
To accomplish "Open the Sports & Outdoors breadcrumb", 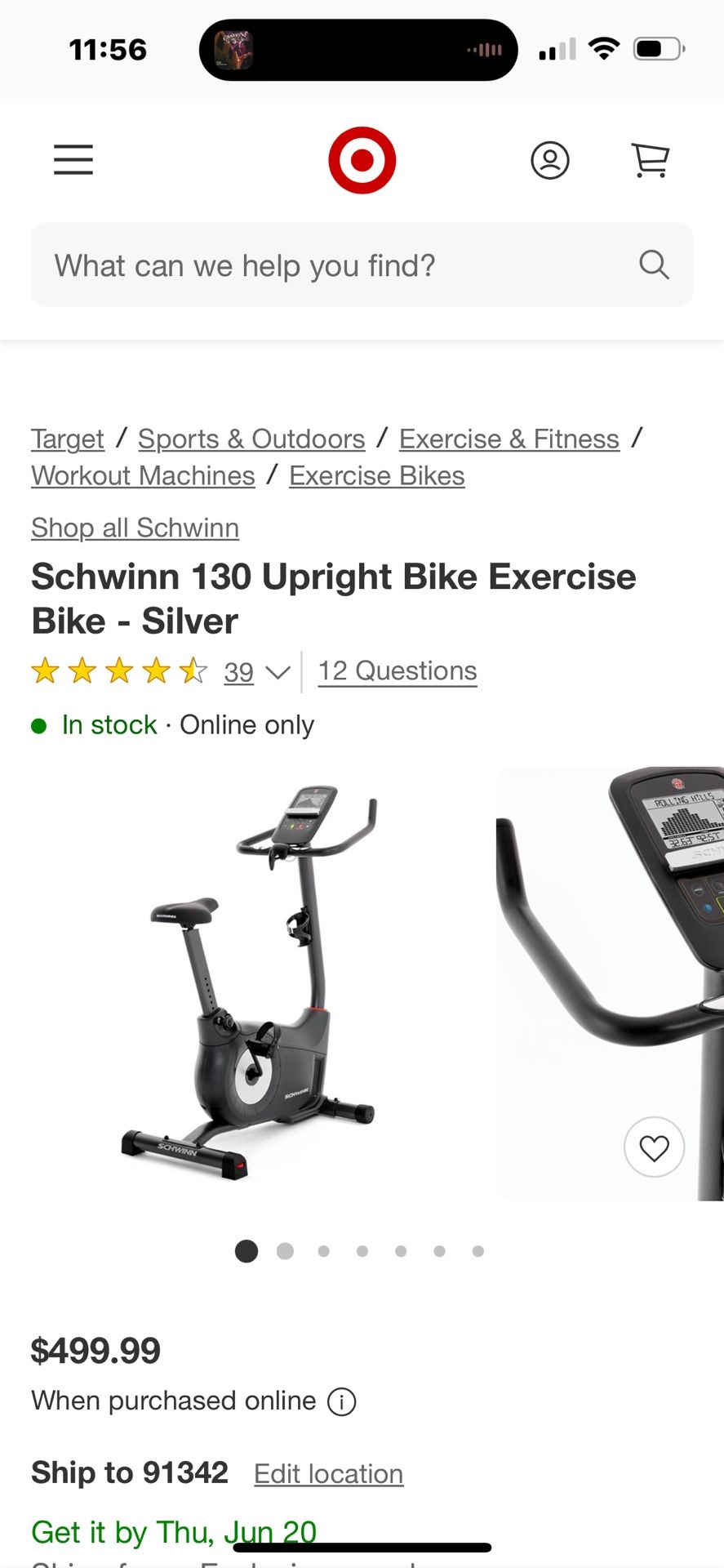I will click(251, 439).
